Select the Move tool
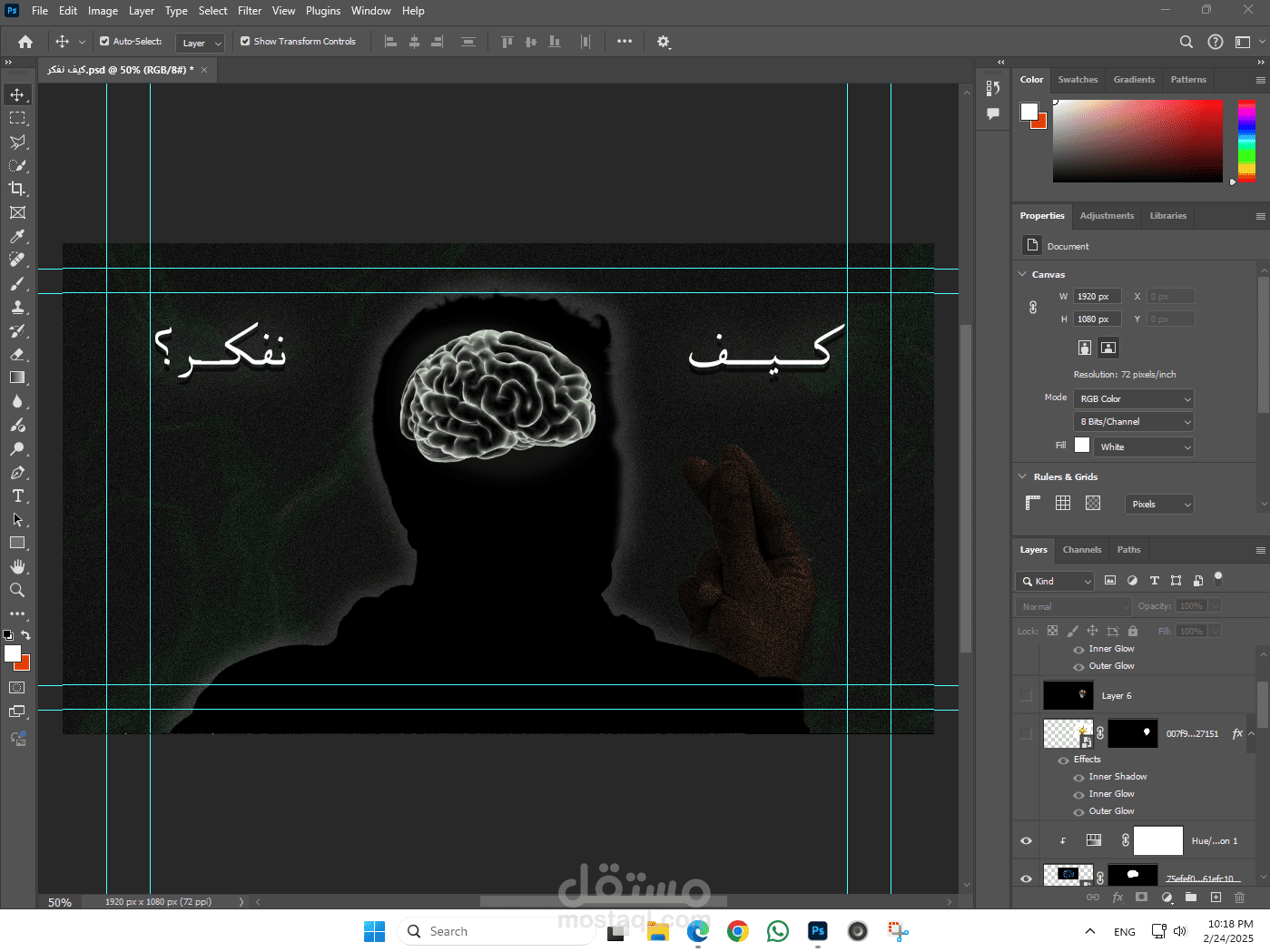 click(17, 94)
